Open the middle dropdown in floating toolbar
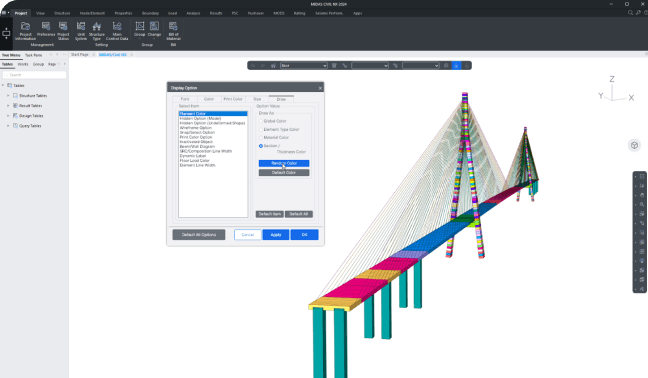648x378 pixels. click(370, 66)
